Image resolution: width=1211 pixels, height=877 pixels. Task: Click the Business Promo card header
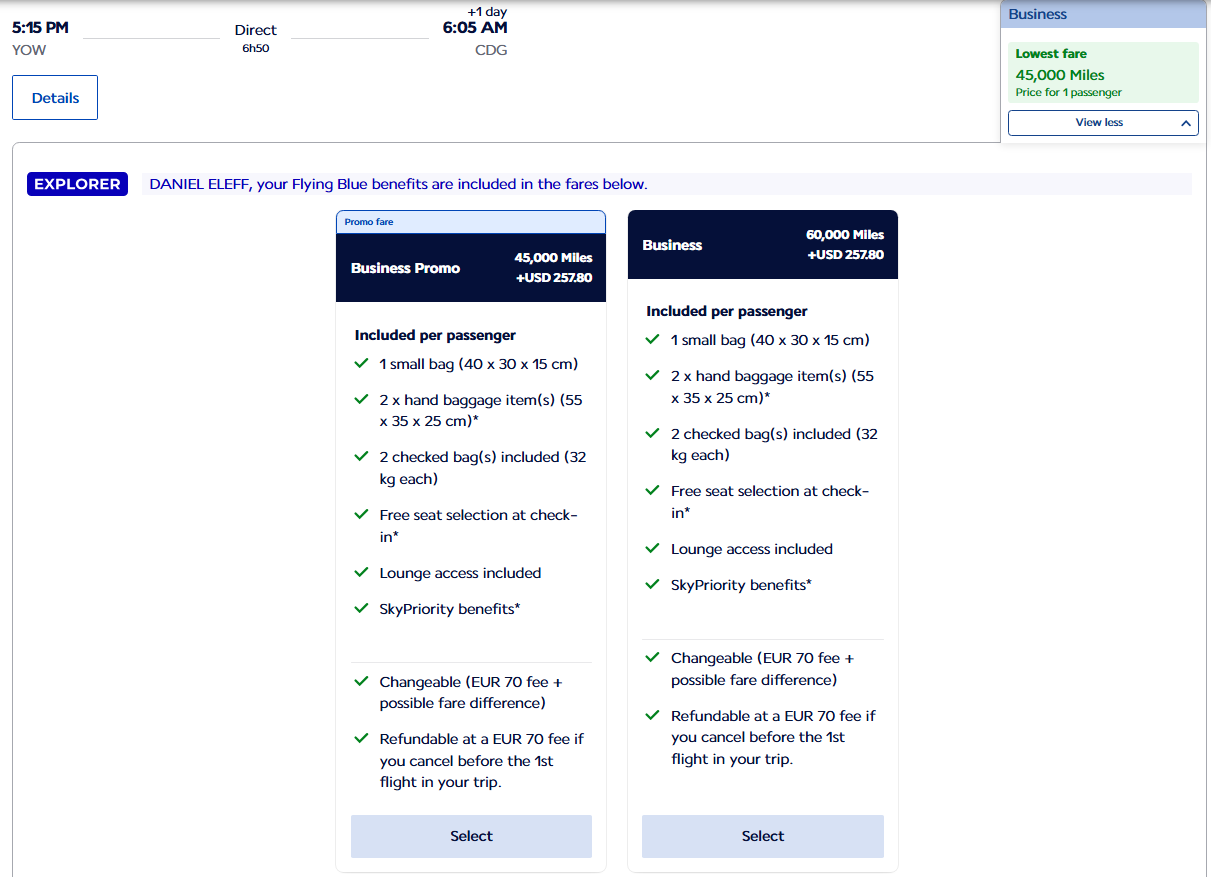pos(471,268)
